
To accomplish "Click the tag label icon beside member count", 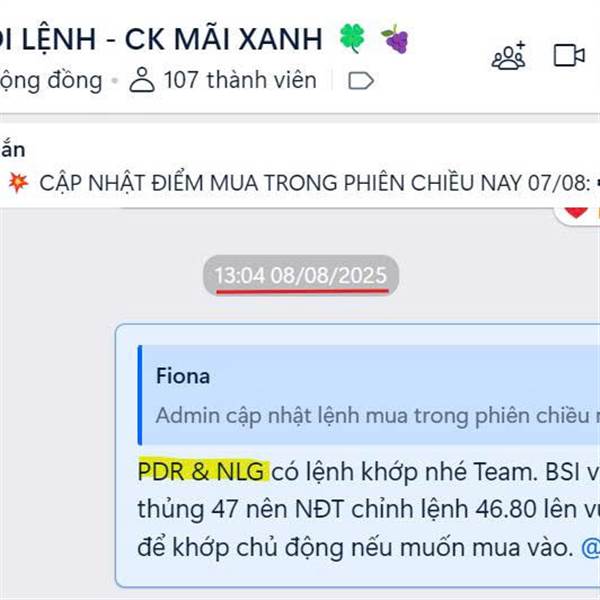I will pos(361,81).
